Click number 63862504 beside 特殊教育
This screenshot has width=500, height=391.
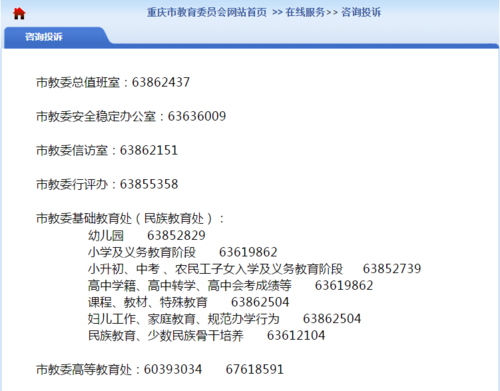tap(260, 302)
